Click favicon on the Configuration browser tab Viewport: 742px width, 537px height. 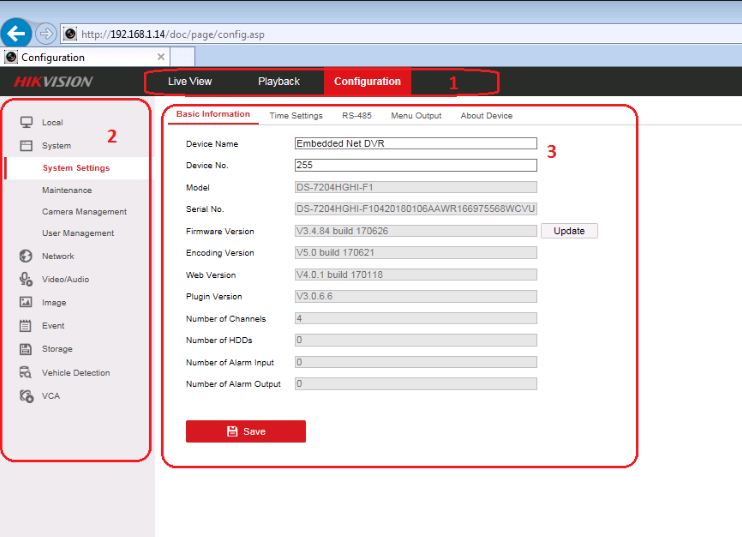[x=11, y=57]
